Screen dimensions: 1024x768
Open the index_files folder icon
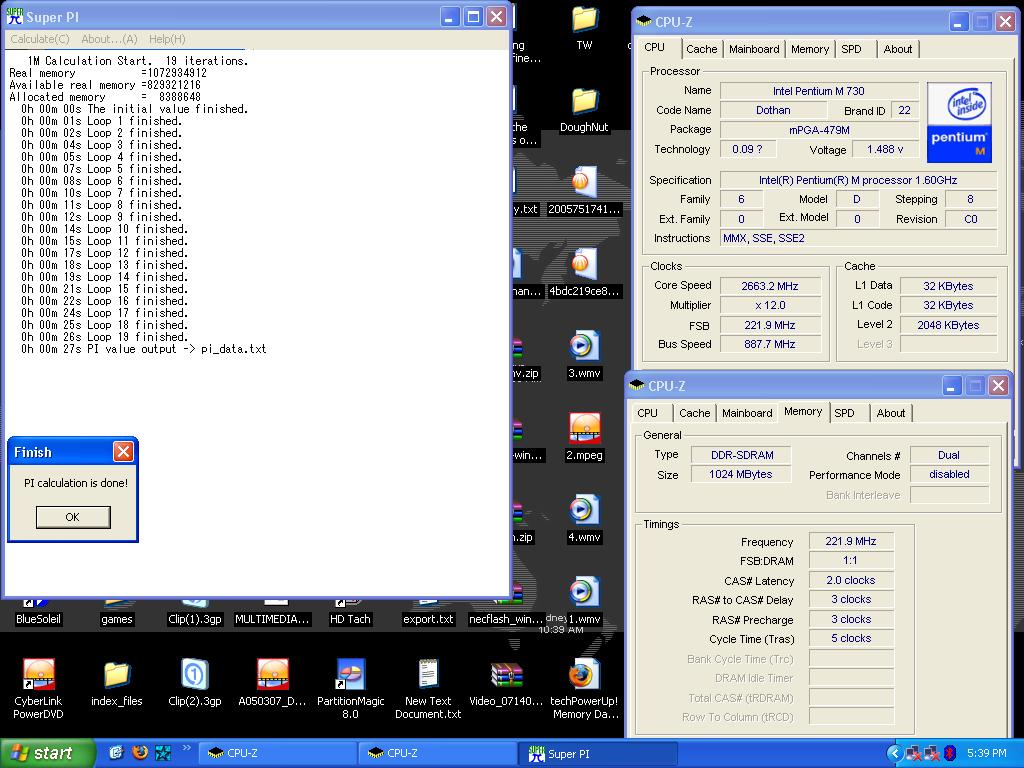pyautogui.click(x=117, y=674)
